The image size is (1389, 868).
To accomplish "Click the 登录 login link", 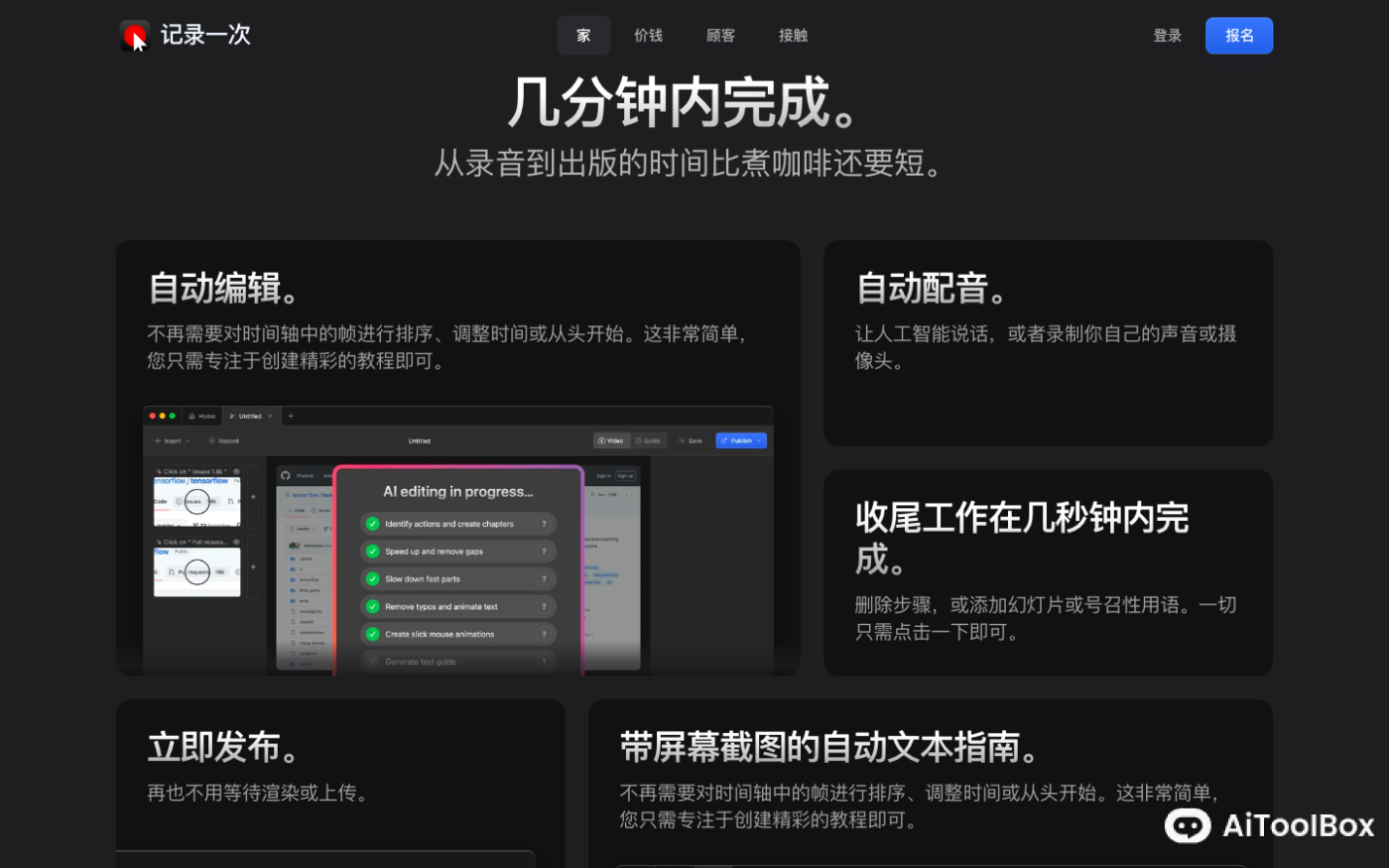I will (x=1167, y=35).
